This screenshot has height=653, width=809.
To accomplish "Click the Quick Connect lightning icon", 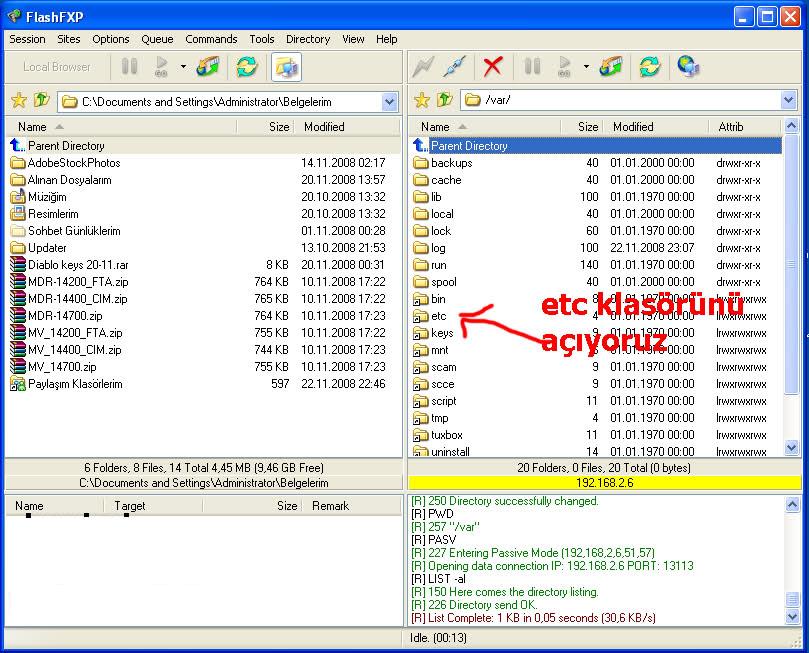I will (x=424, y=67).
